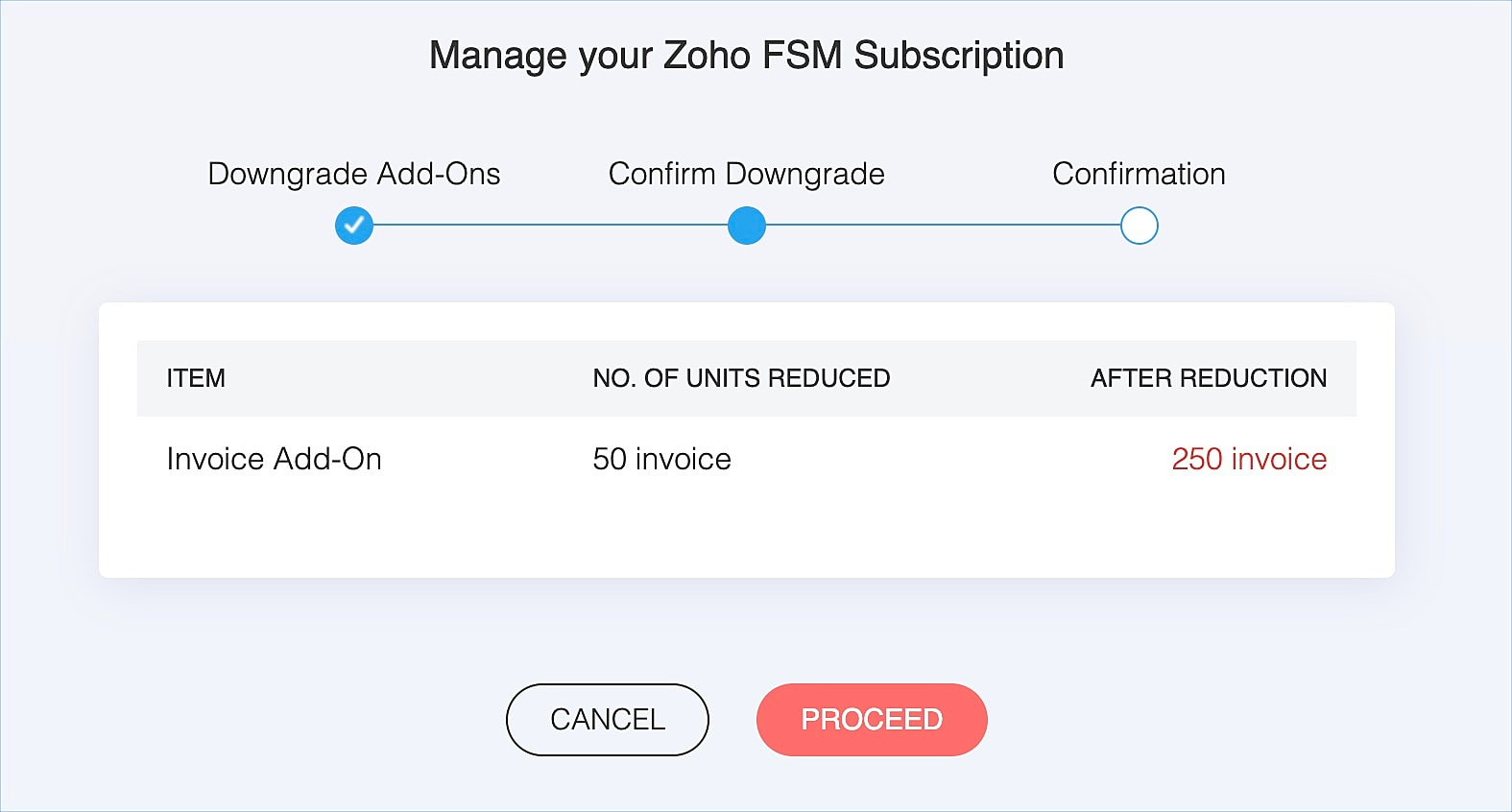Click the AFTER REDUCTION column header
Screen dimensions: 1512x812
coord(1209,378)
